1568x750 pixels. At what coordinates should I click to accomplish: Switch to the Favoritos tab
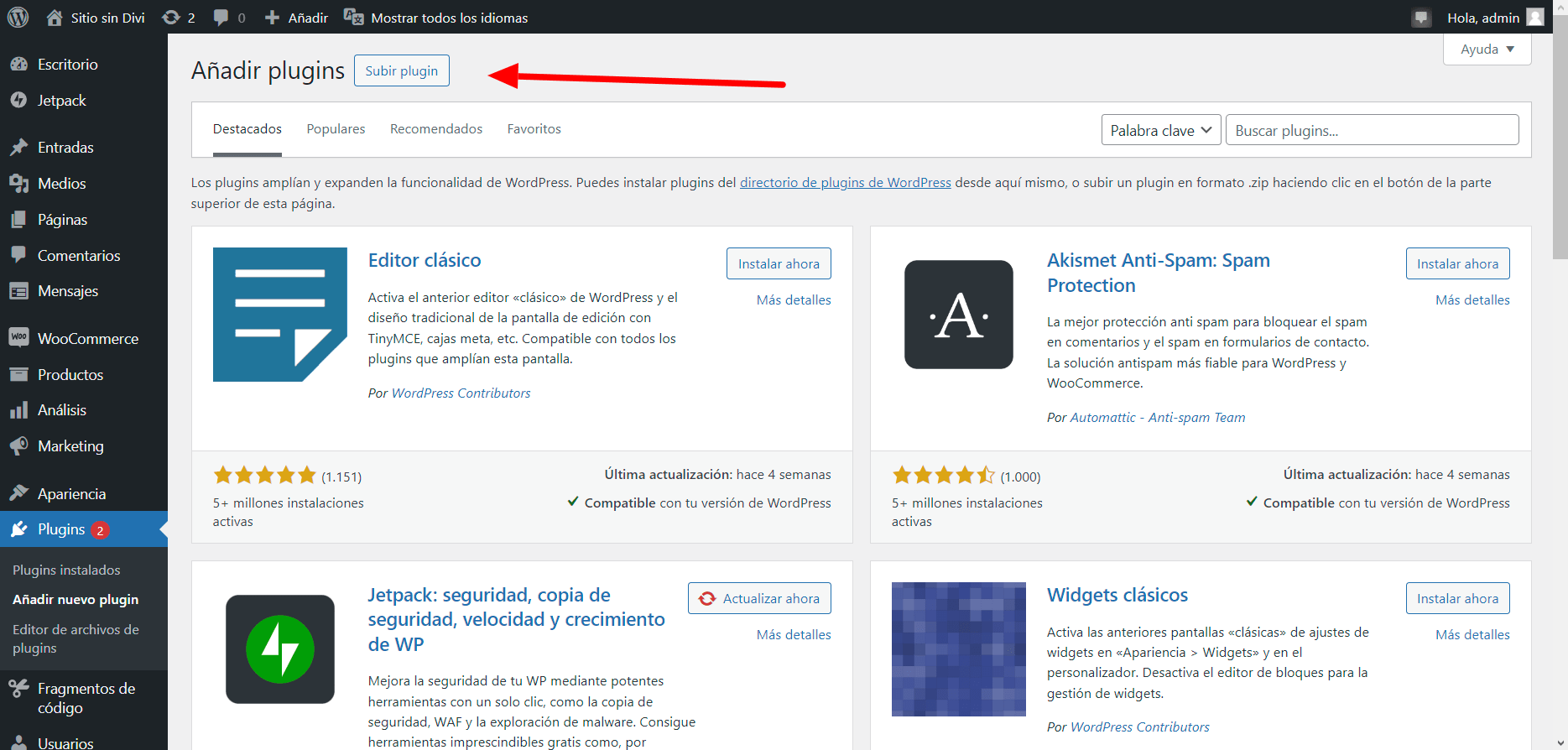(x=534, y=129)
